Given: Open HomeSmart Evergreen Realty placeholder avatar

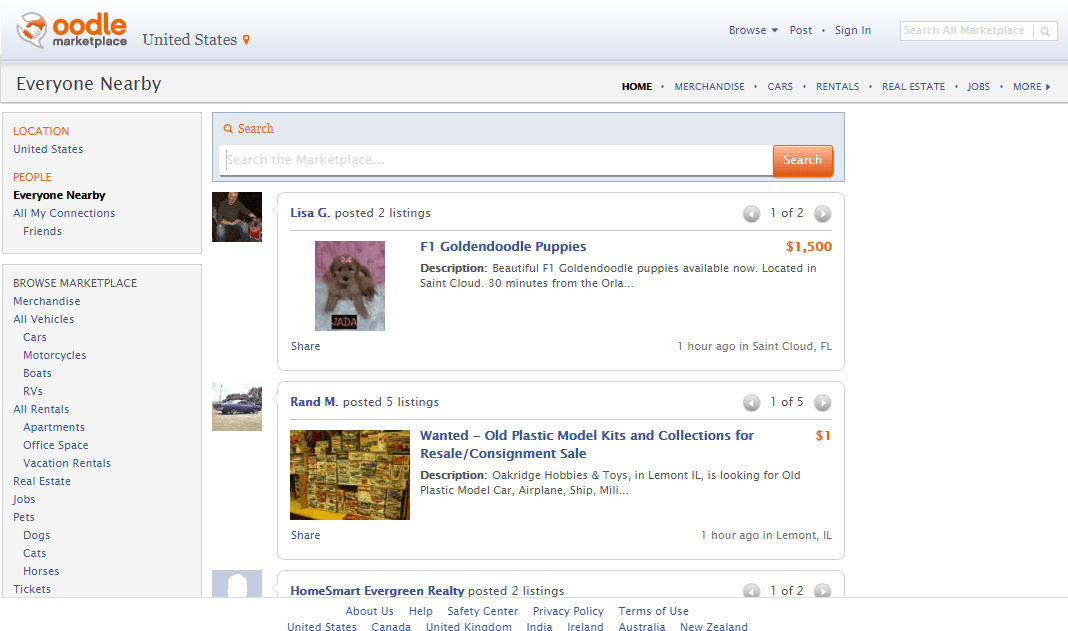Looking at the screenshot, I should pyautogui.click(x=237, y=584).
